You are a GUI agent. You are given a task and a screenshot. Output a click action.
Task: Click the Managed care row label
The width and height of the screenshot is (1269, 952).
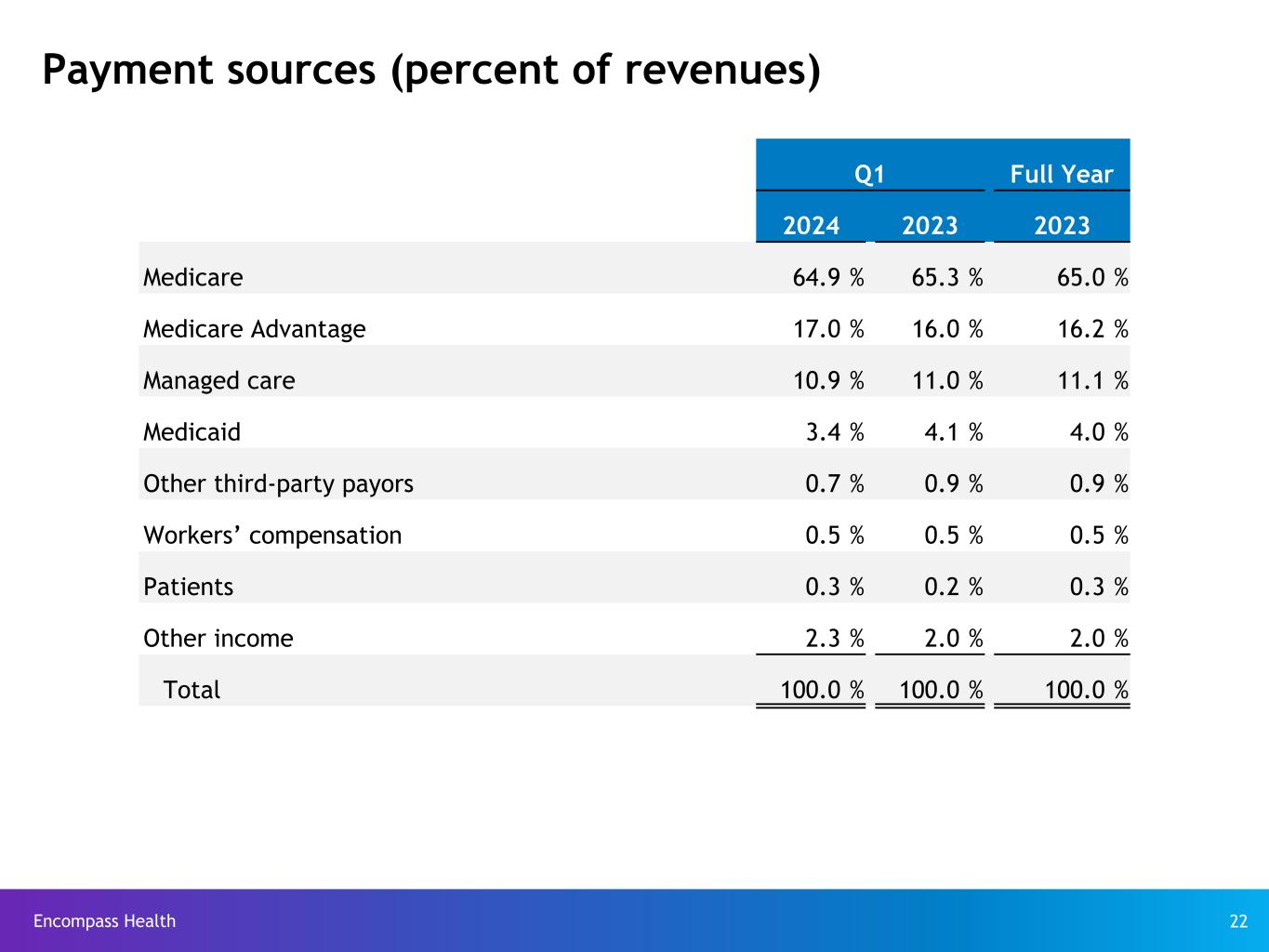(x=219, y=381)
